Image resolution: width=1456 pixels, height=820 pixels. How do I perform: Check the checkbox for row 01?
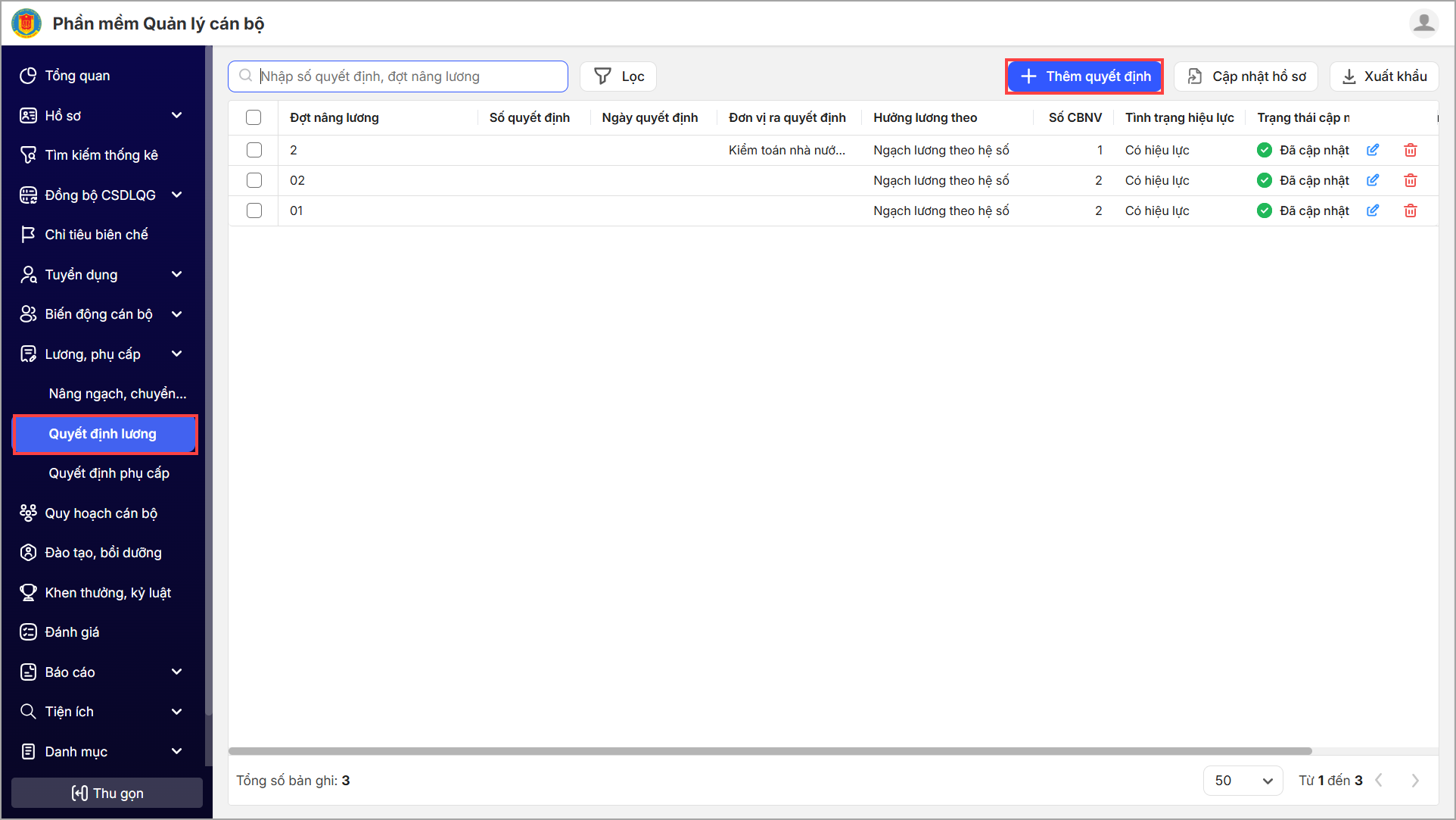point(254,210)
